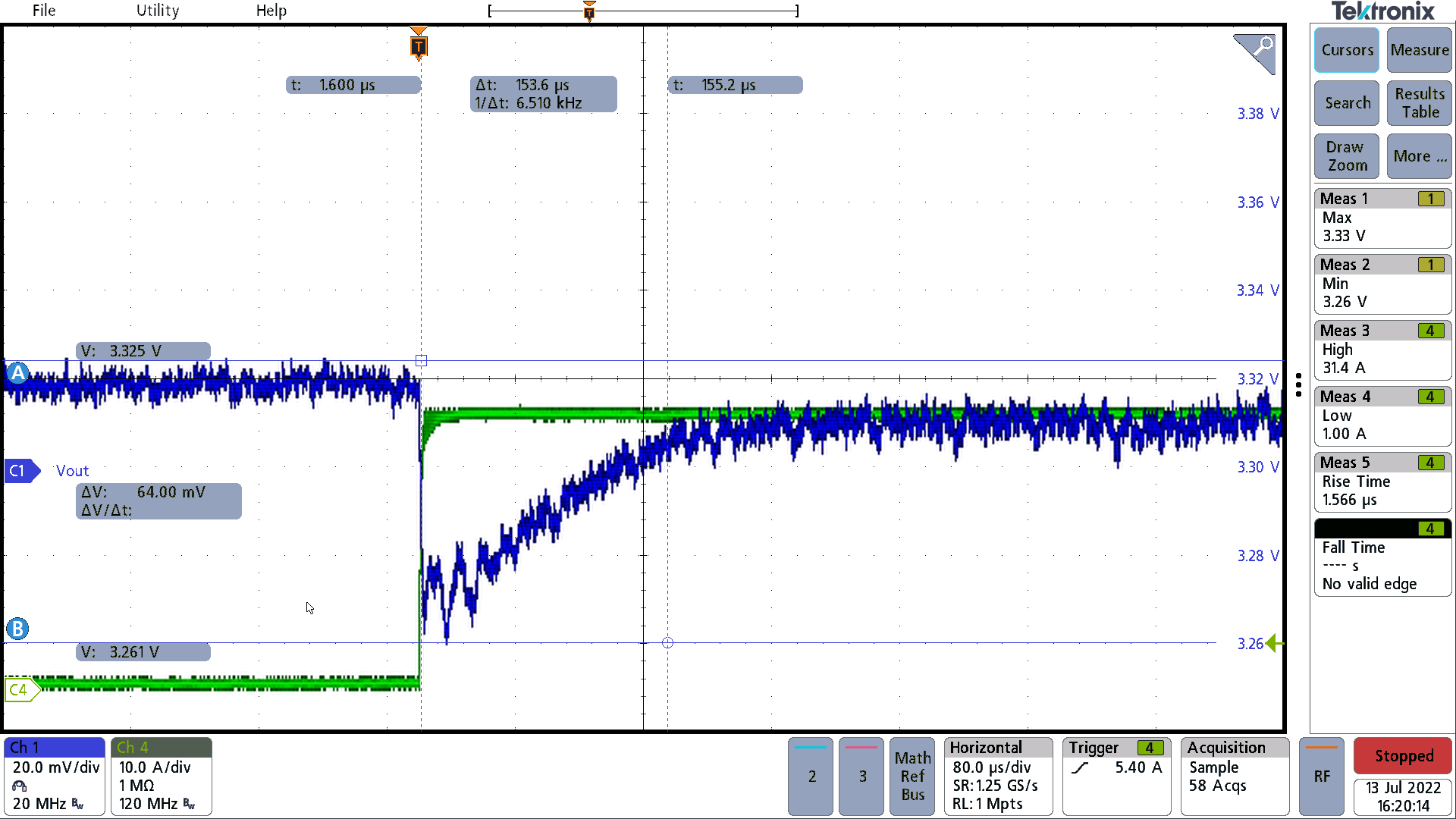
Task: Open the Ch 4 settings badge
Action: tap(162, 777)
